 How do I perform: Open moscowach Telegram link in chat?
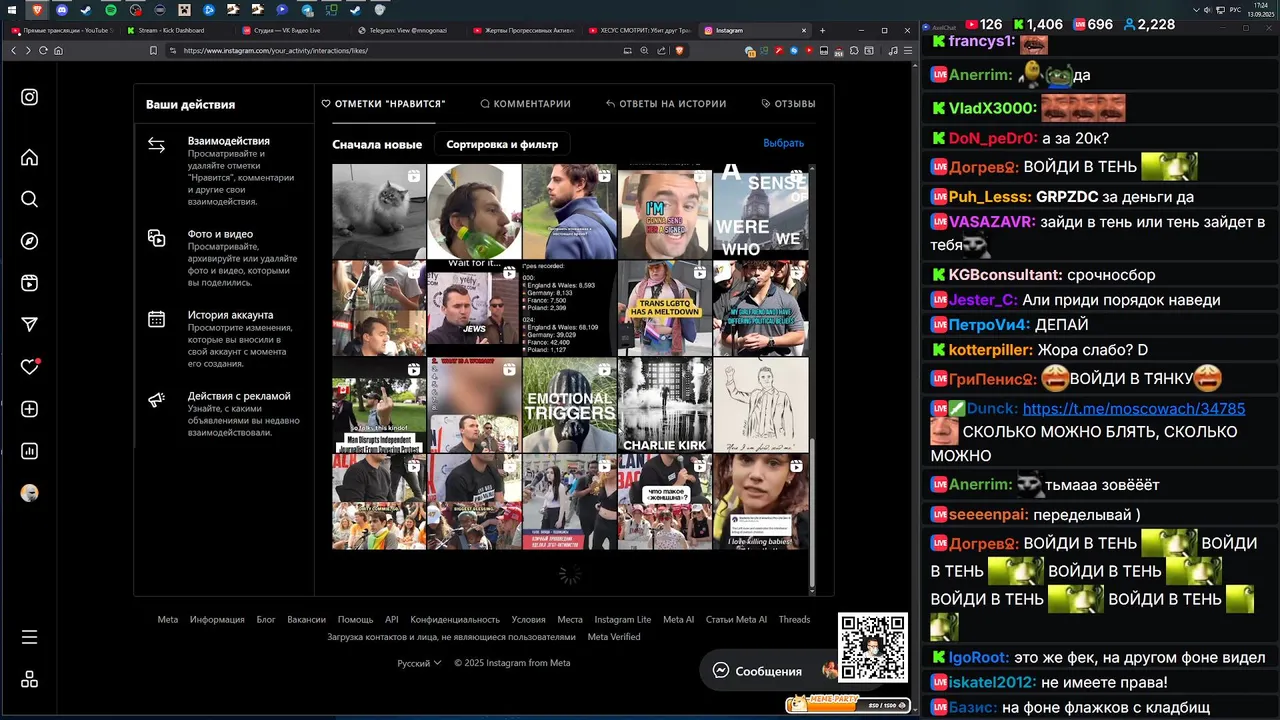[1134, 409]
